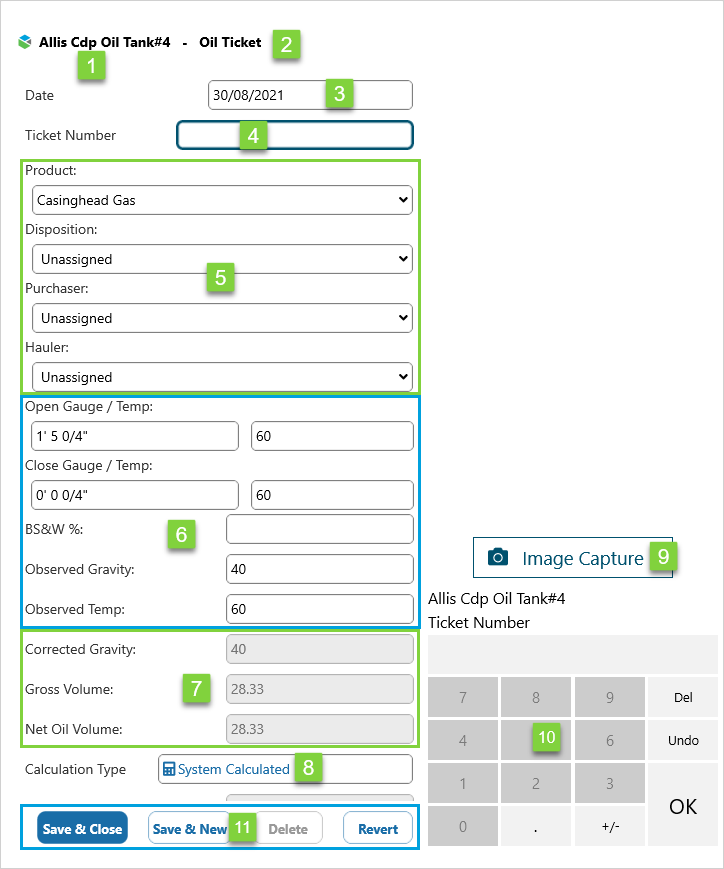Open the Product dropdown showing Casinghead Gas
This screenshot has width=724, height=869.
click(x=222, y=200)
